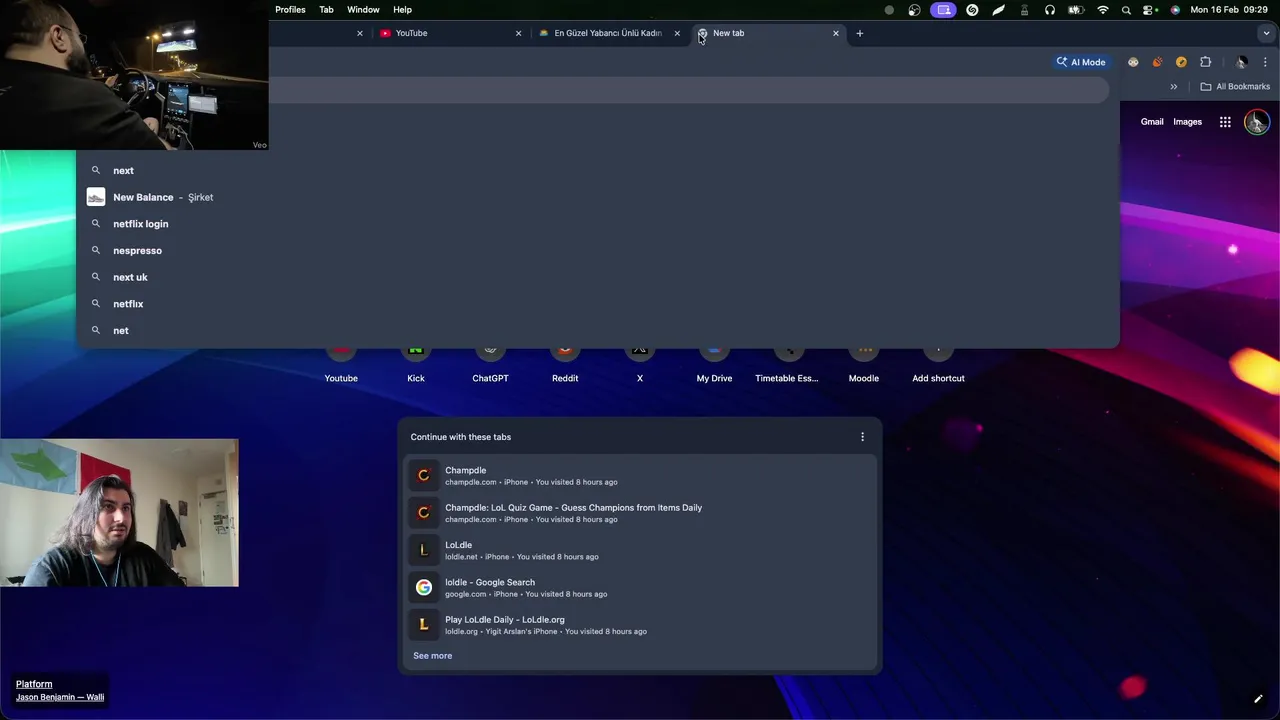Open the My Drive shortcut
Image resolution: width=1280 pixels, height=720 pixels.
[714, 366]
